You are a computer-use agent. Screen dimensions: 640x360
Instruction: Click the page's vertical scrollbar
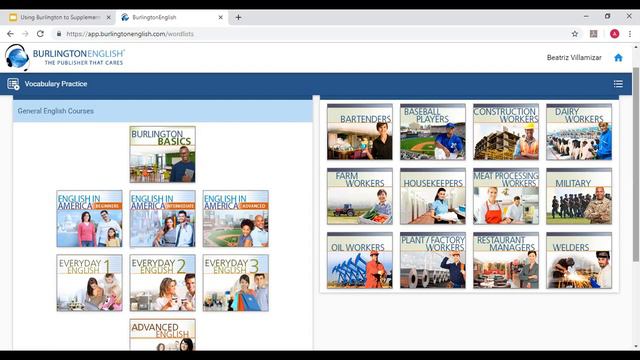636,163
